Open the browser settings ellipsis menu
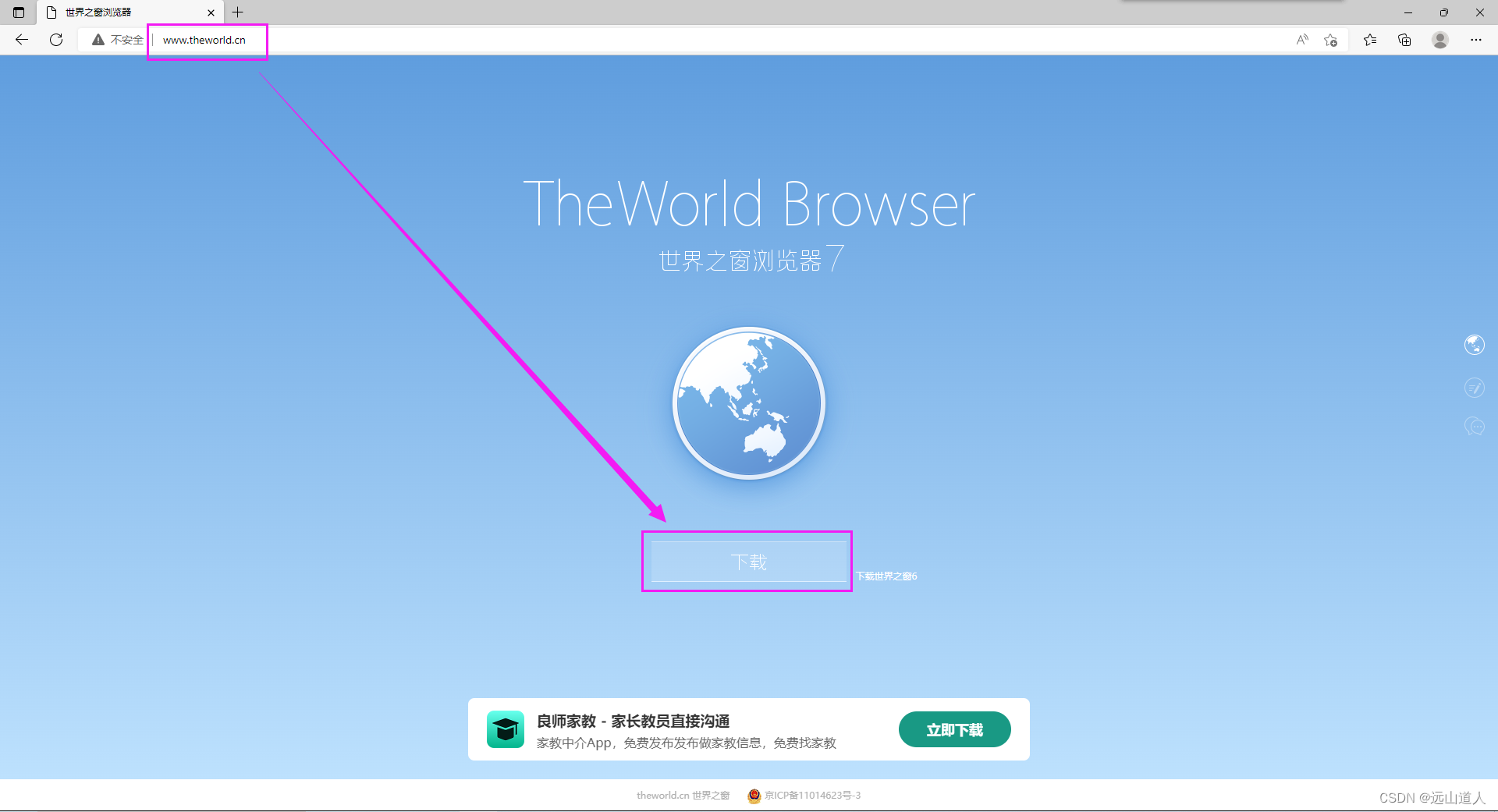The image size is (1498, 812). coord(1476,40)
